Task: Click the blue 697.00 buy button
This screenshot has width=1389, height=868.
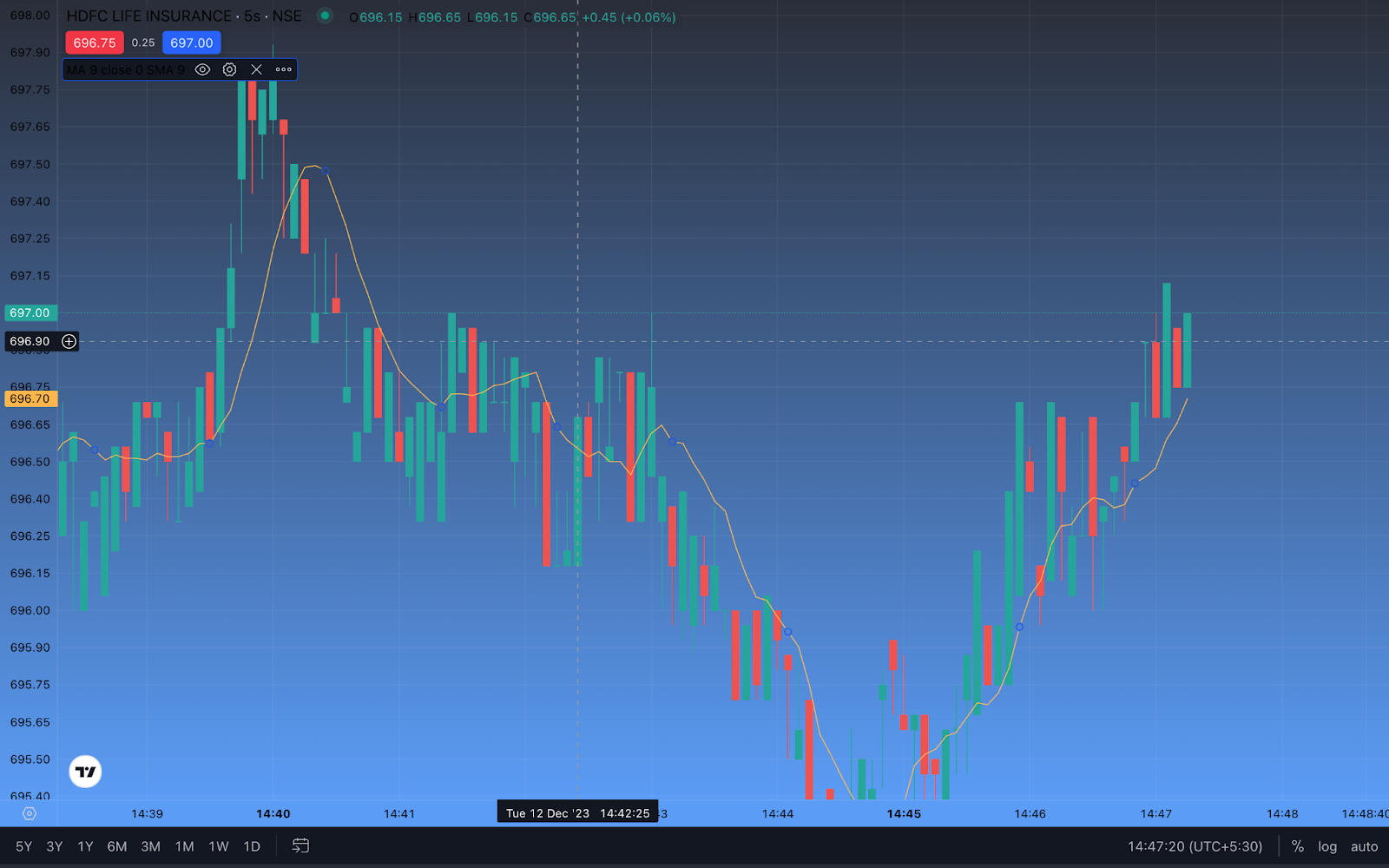Action: (192, 43)
